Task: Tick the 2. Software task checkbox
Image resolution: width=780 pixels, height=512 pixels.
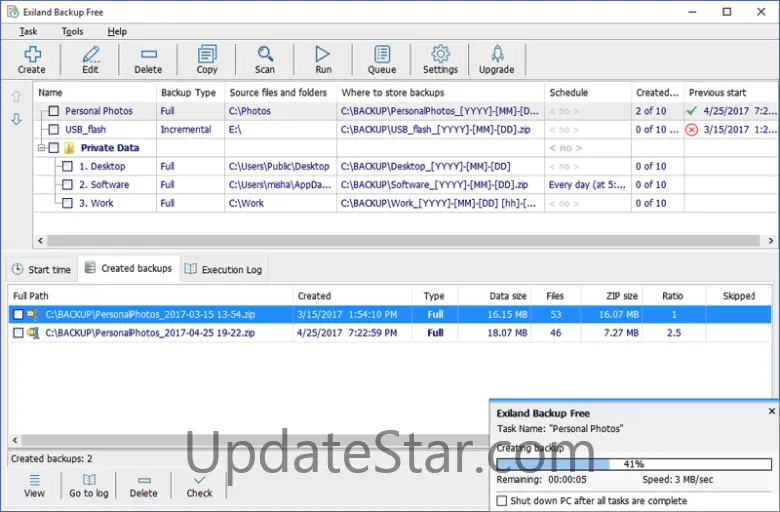Action: point(67,185)
